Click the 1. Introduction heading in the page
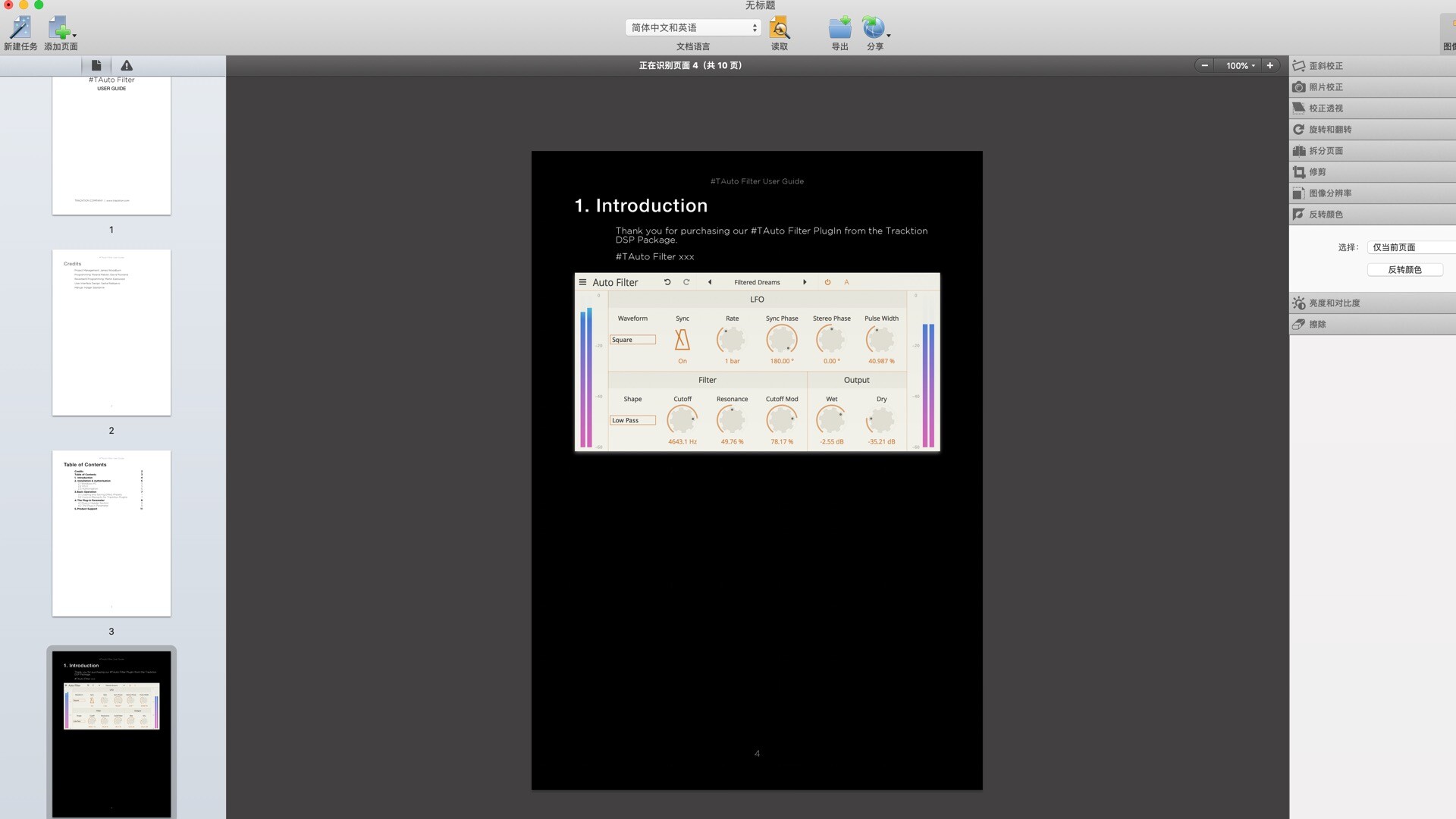1456x819 pixels. point(641,206)
